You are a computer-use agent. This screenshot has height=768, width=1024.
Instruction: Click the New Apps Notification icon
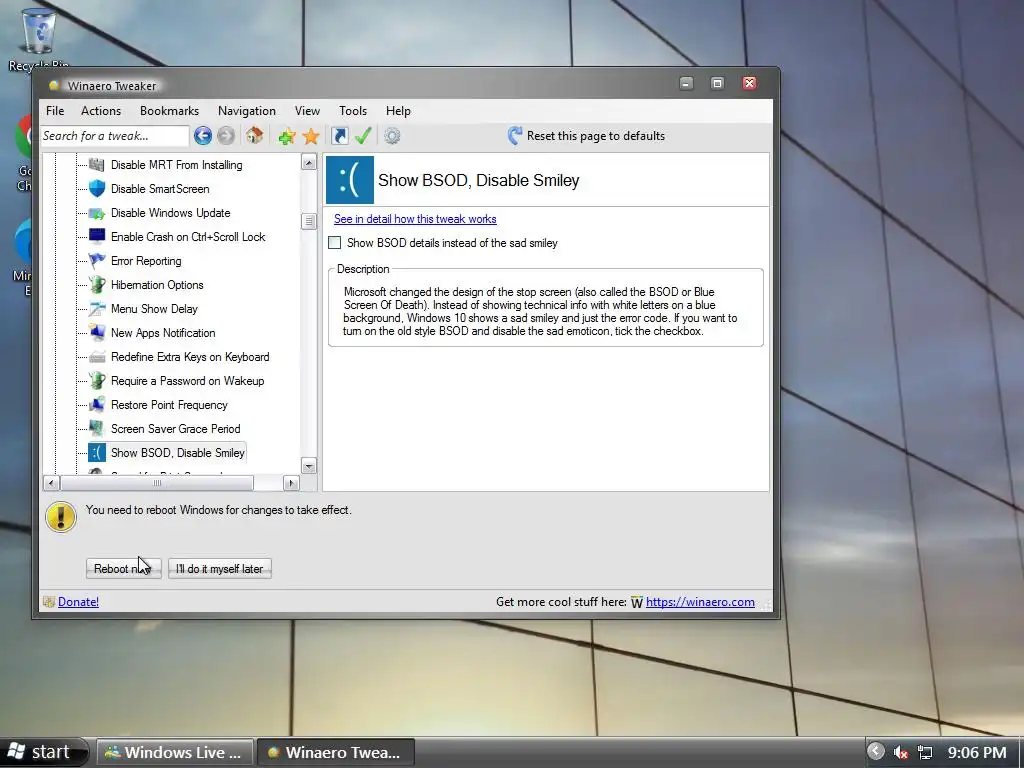click(x=97, y=332)
